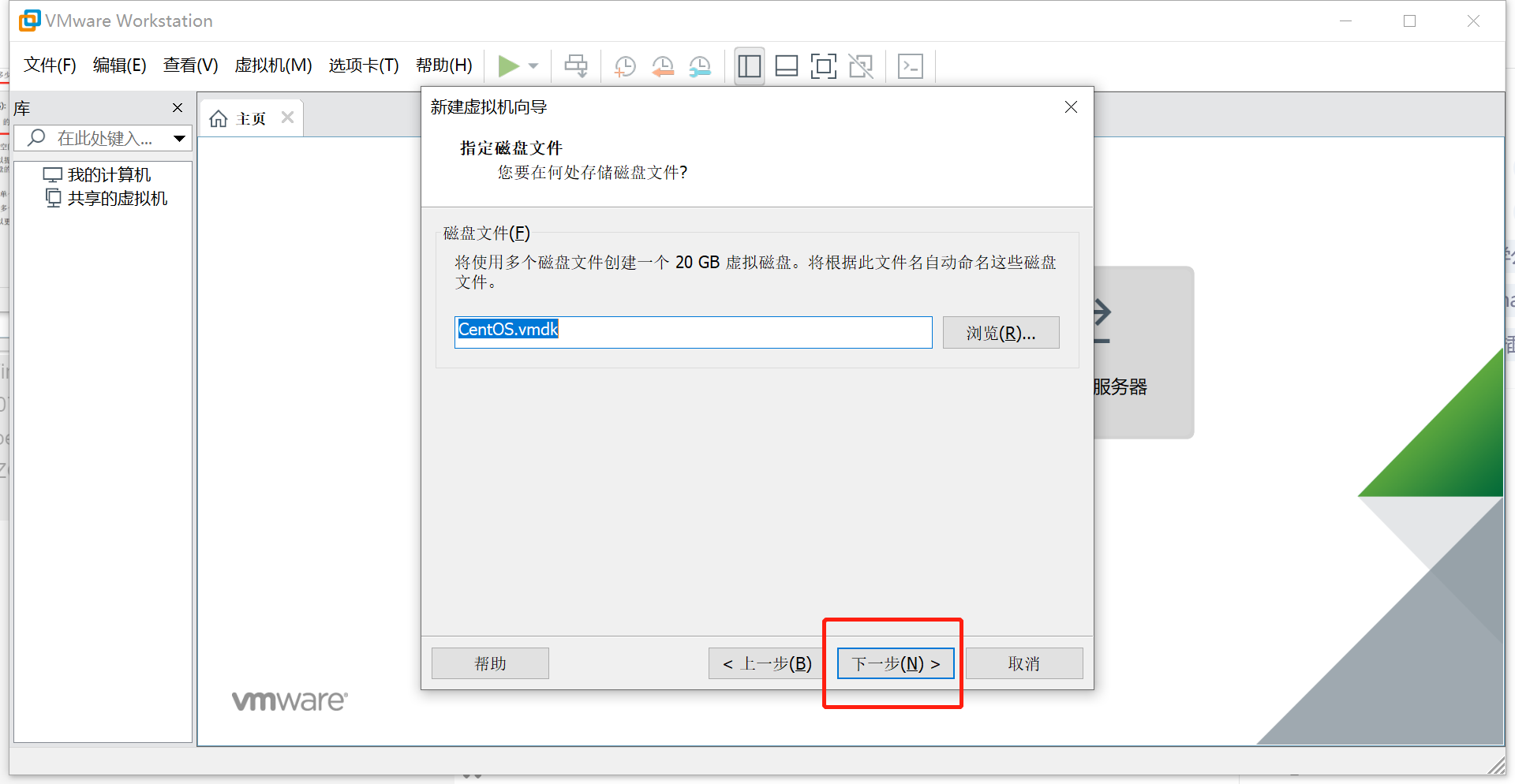Toggle the library sidebar panel icon
This screenshot has width=1515, height=784.
click(748, 66)
